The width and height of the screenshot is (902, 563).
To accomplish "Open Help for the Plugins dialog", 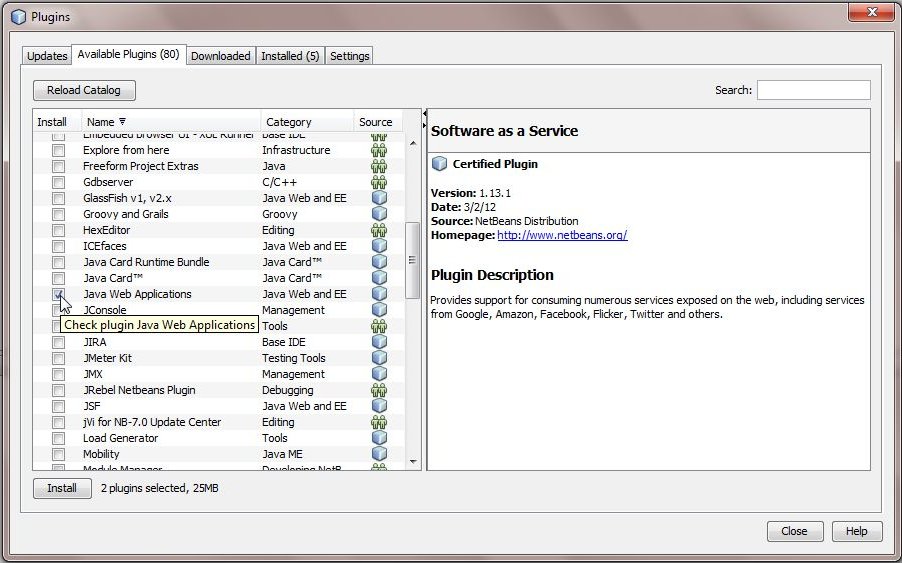I will (857, 531).
